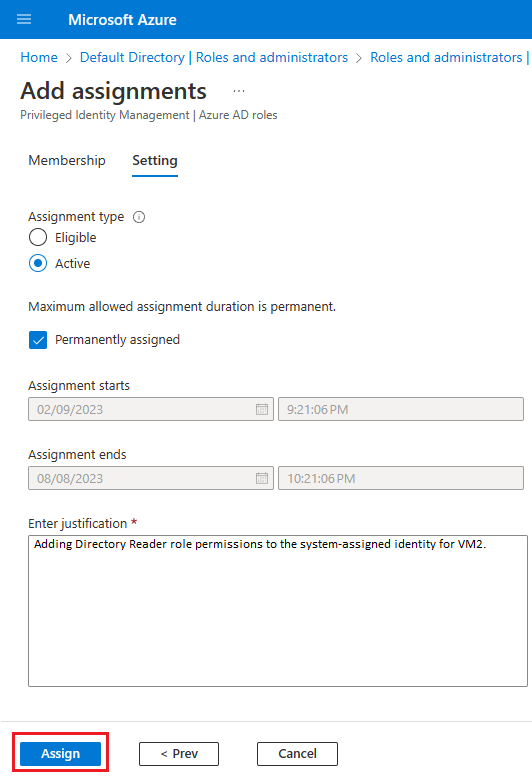Switch to the Setting tab
Viewport: 532px width, 784px height.
(x=155, y=160)
